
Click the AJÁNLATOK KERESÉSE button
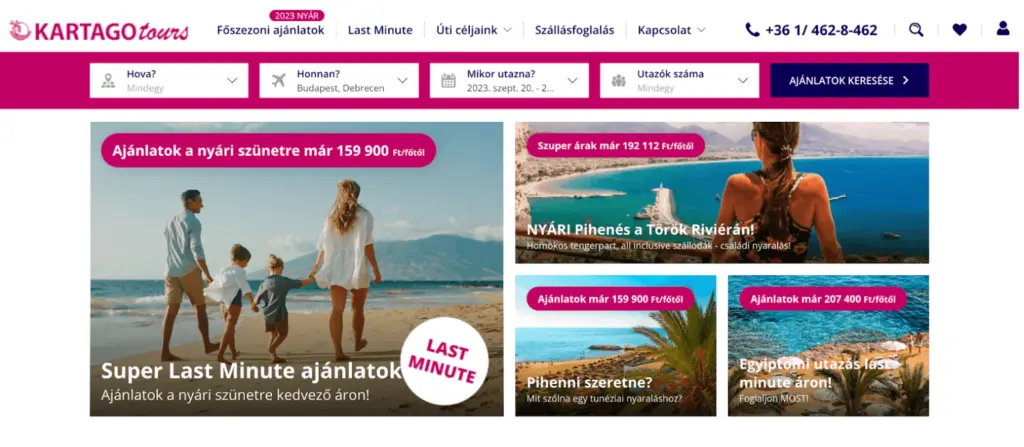(x=849, y=80)
